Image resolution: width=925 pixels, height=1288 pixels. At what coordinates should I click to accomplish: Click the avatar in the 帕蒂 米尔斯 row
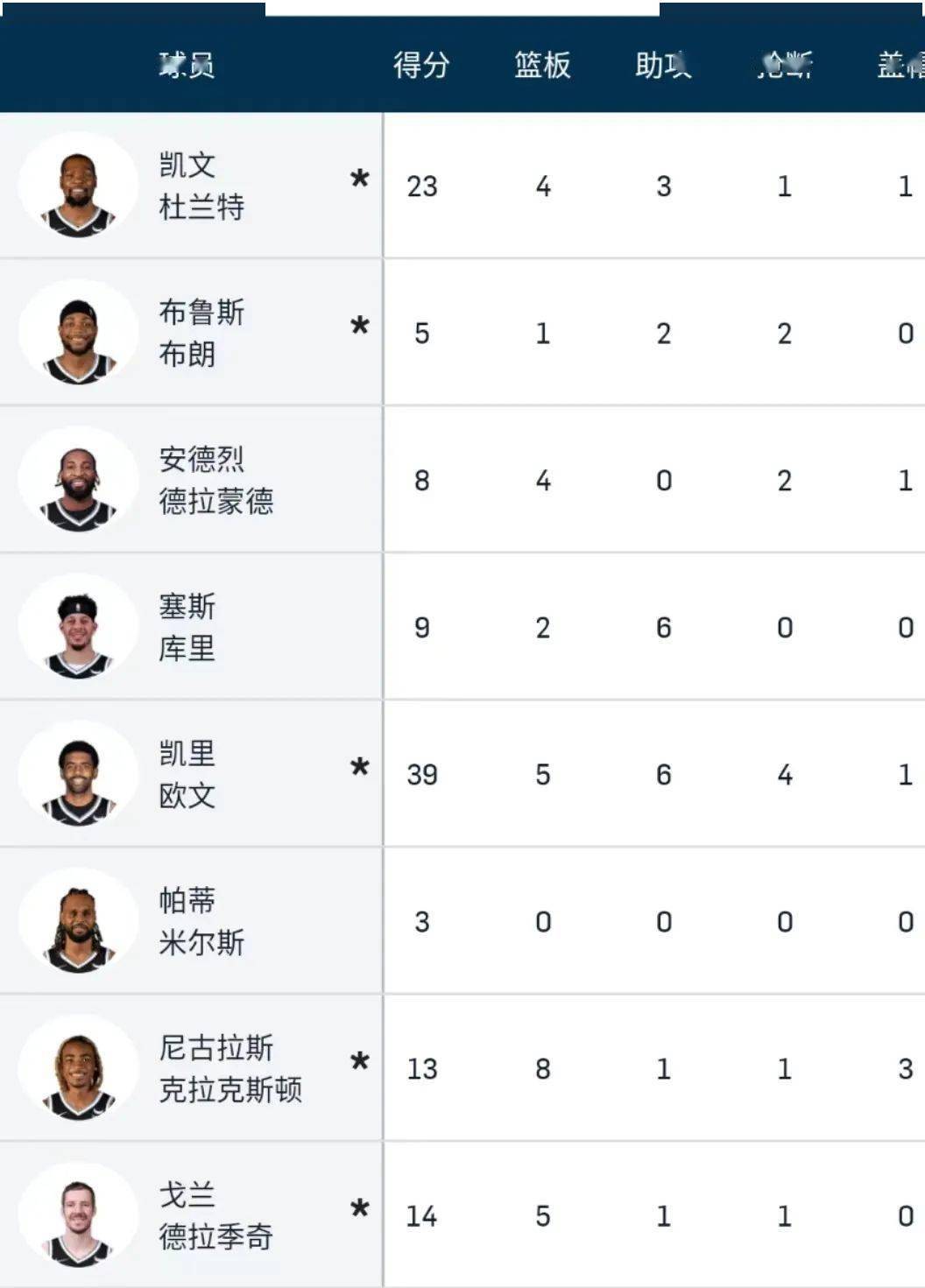coord(78,921)
